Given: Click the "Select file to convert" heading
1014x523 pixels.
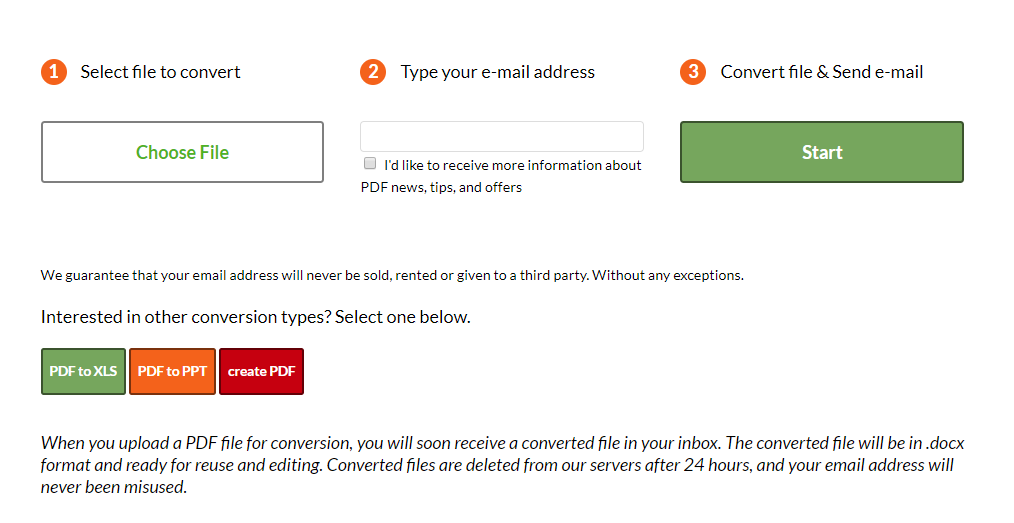Looking at the screenshot, I should [160, 72].
